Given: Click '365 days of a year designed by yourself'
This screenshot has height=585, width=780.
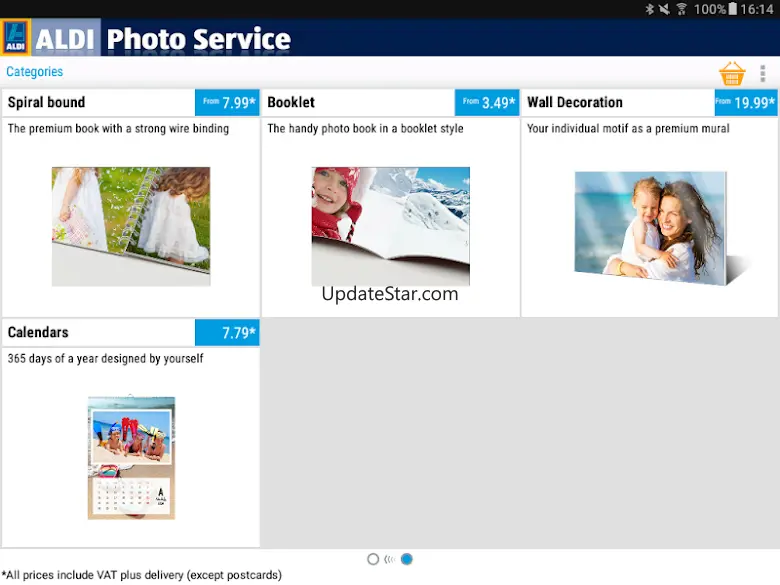Looking at the screenshot, I should click(105, 358).
